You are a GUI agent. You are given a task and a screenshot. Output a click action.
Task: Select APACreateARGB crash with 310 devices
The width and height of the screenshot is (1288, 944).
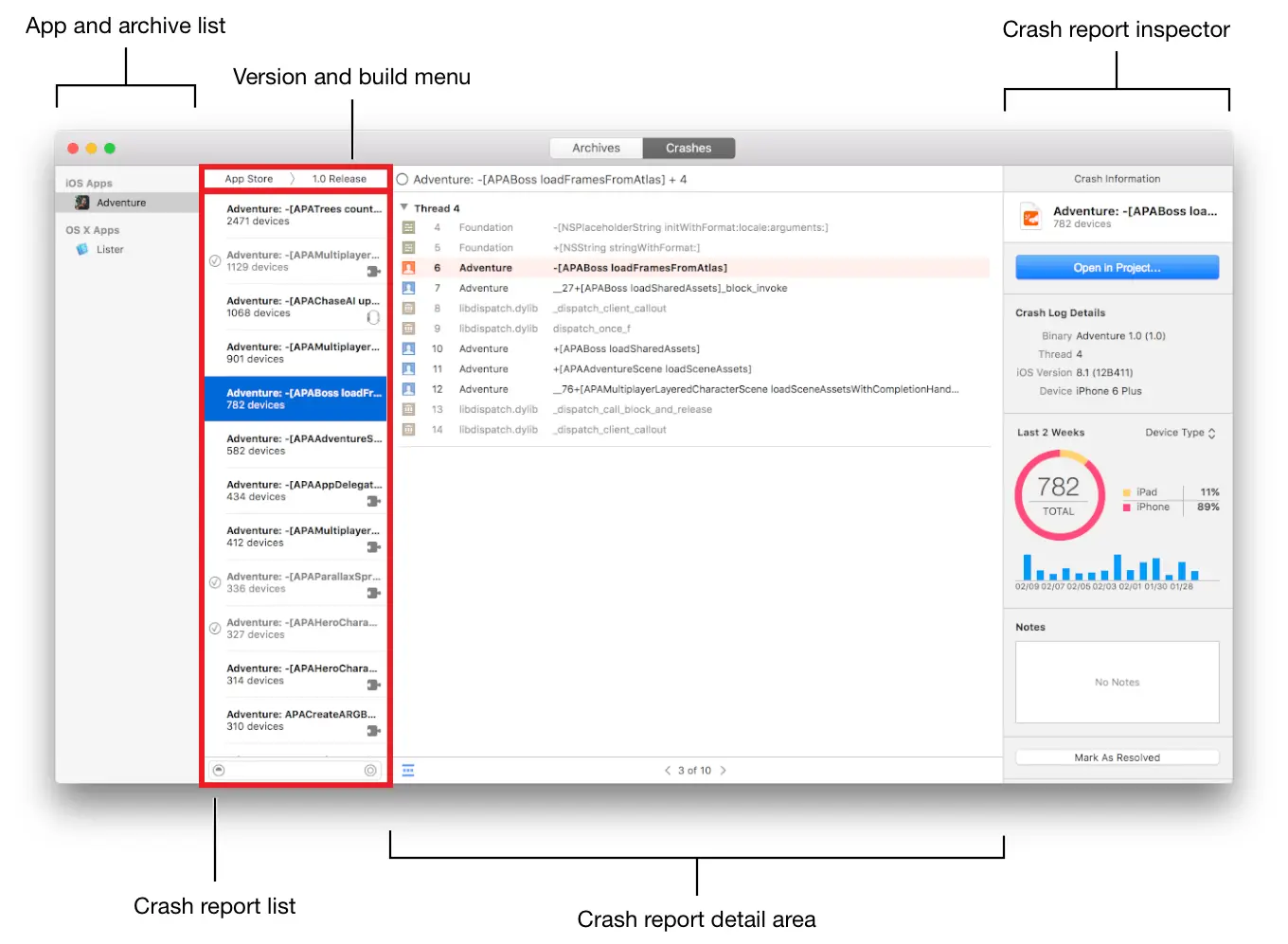295,721
